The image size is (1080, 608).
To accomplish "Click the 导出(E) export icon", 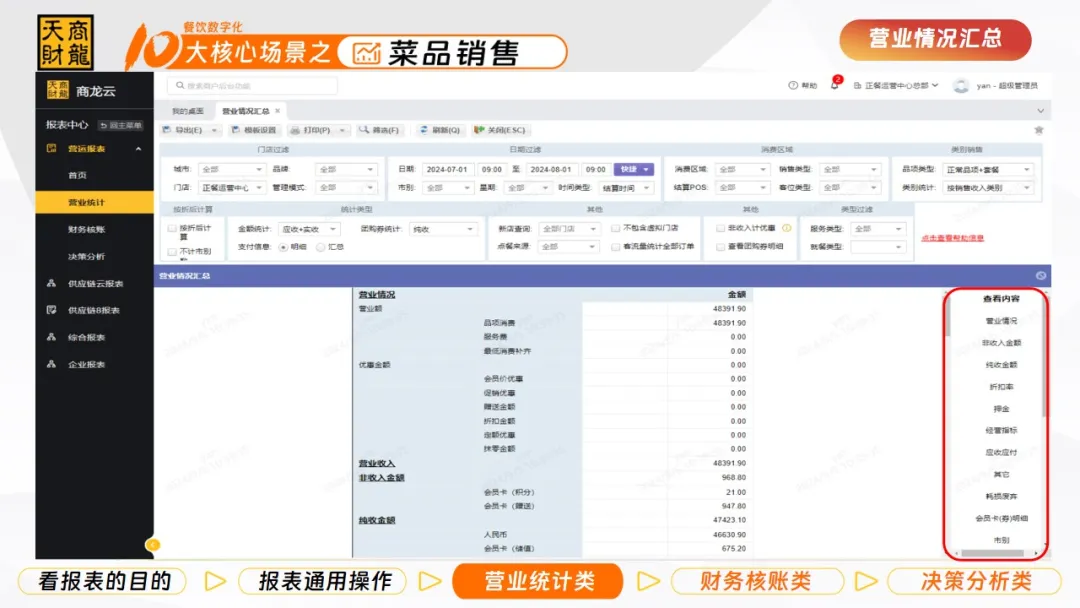I will pos(167,129).
